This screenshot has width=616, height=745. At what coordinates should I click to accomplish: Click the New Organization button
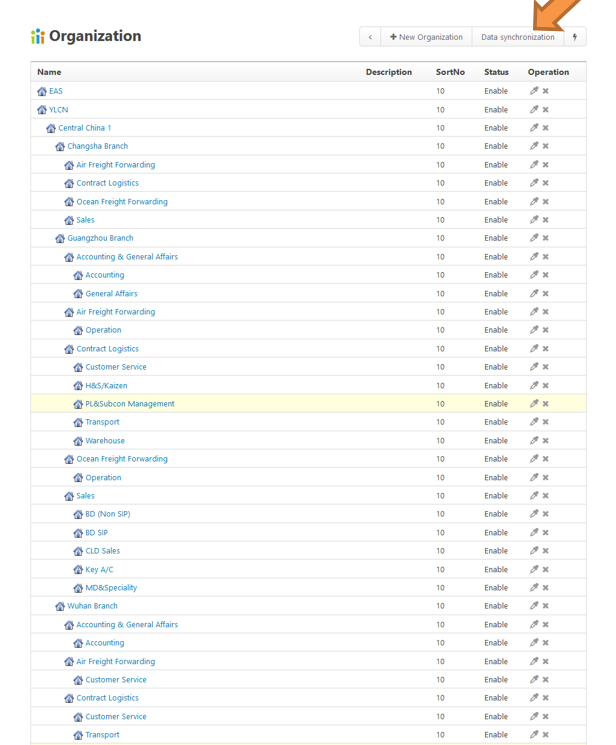426,37
